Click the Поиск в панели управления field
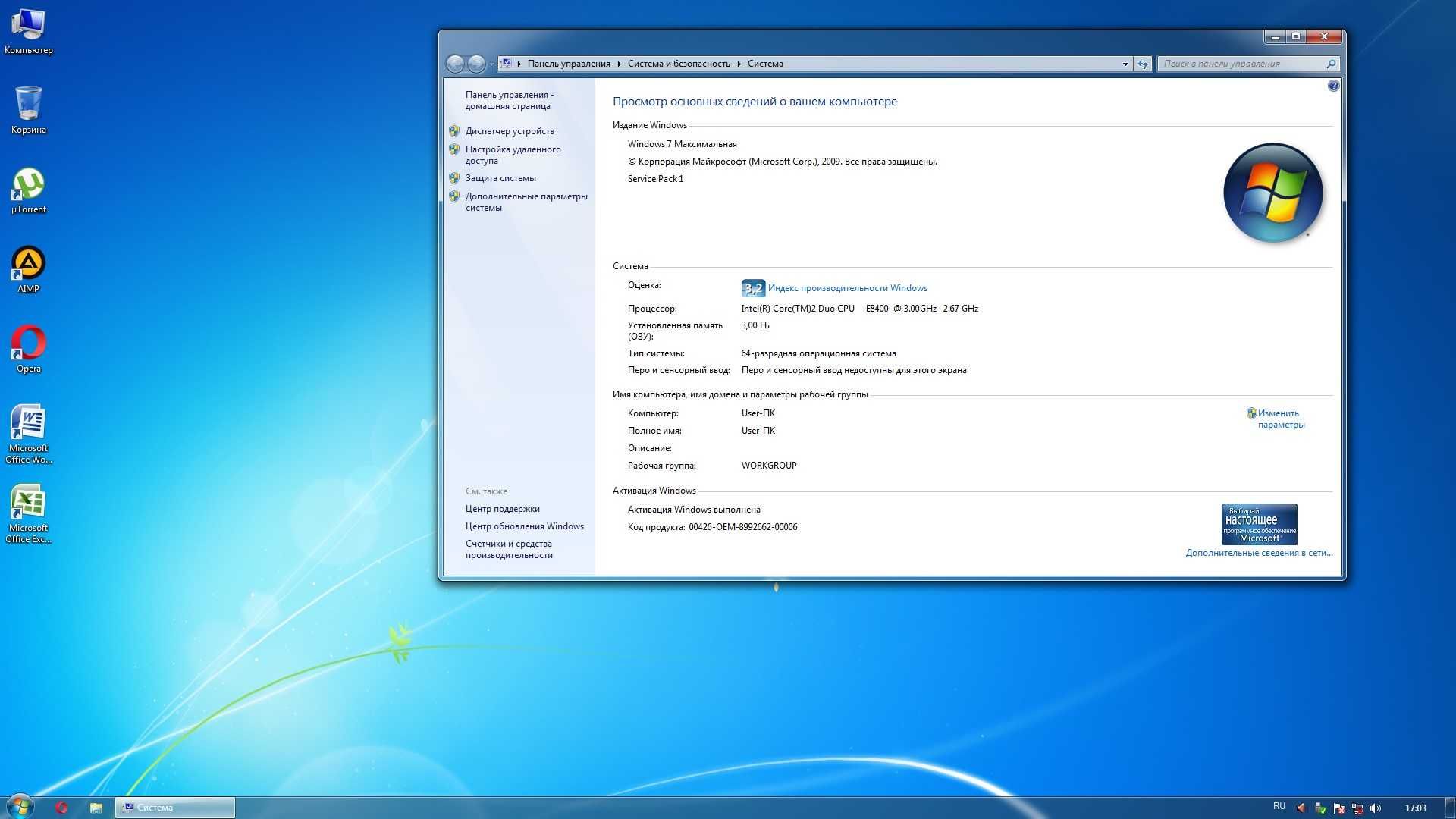The image size is (1456, 819). pyautogui.click(x=1242, y=64)
